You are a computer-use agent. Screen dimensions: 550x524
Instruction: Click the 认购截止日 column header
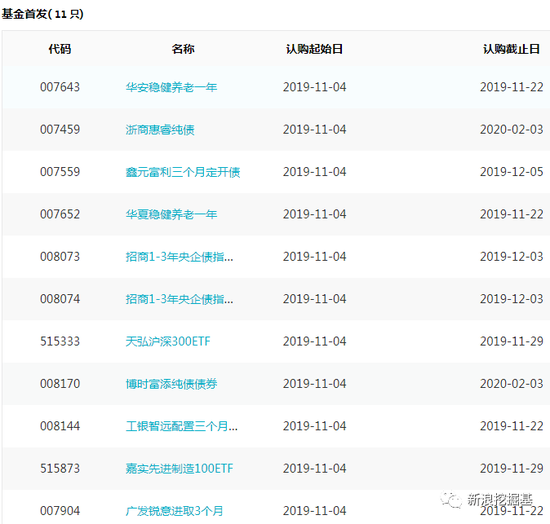tap(511, 49)
